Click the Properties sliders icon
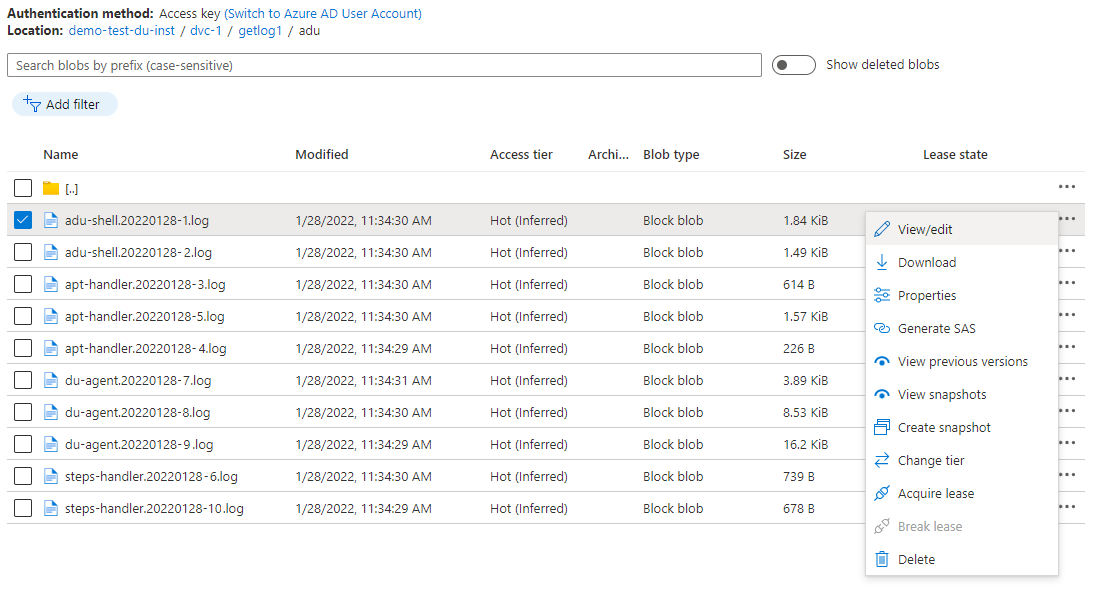 point(881,296)
